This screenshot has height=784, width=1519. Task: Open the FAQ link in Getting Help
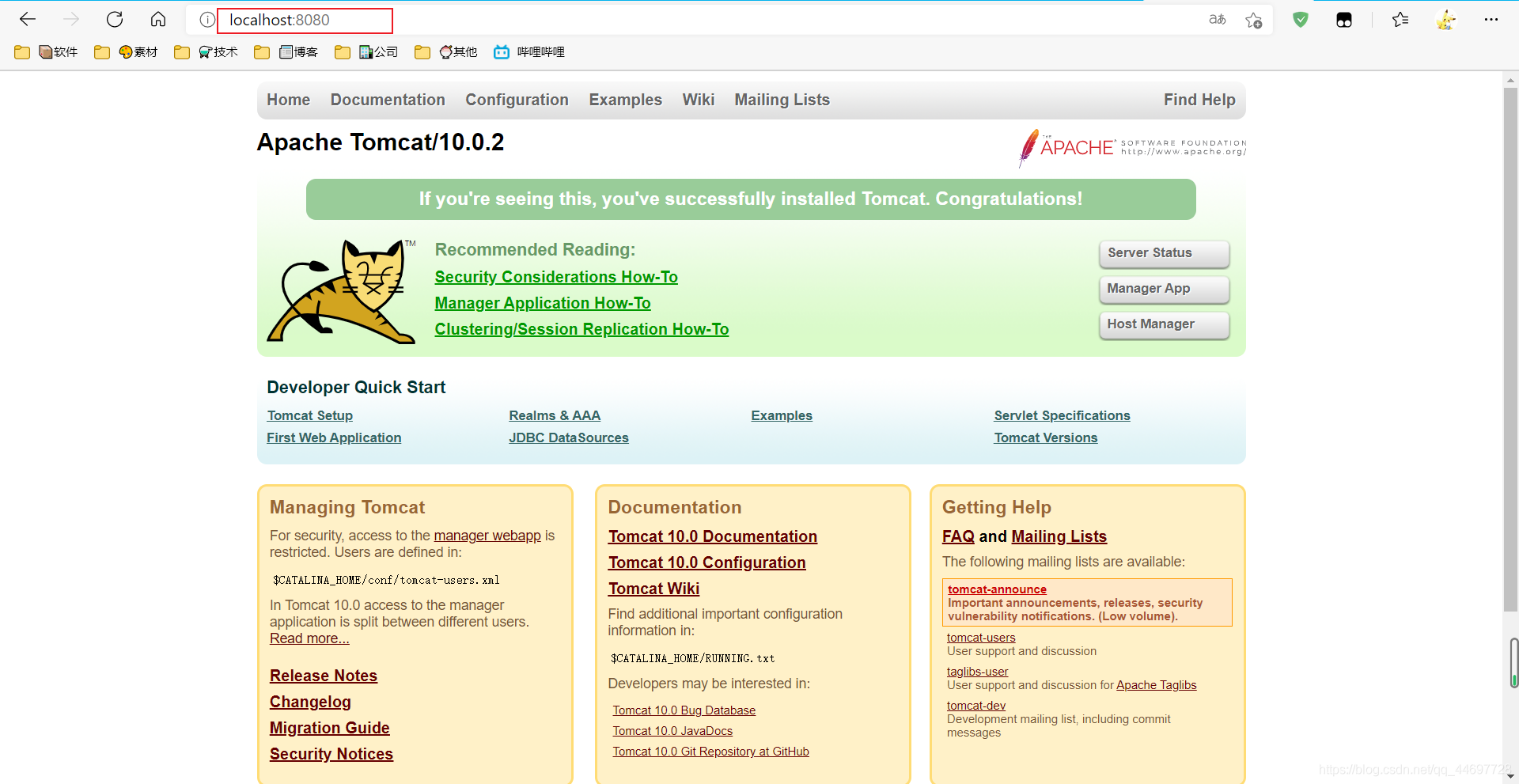[958, 536]
